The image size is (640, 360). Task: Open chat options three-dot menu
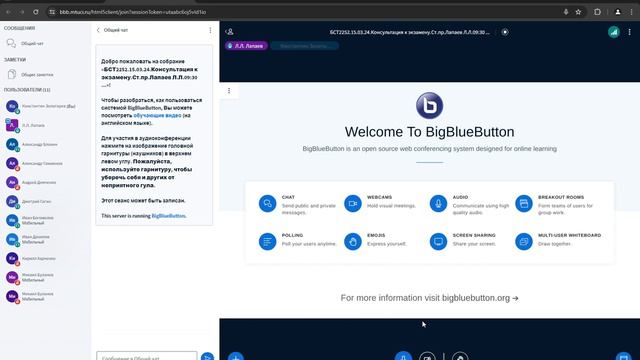[210, 30]
